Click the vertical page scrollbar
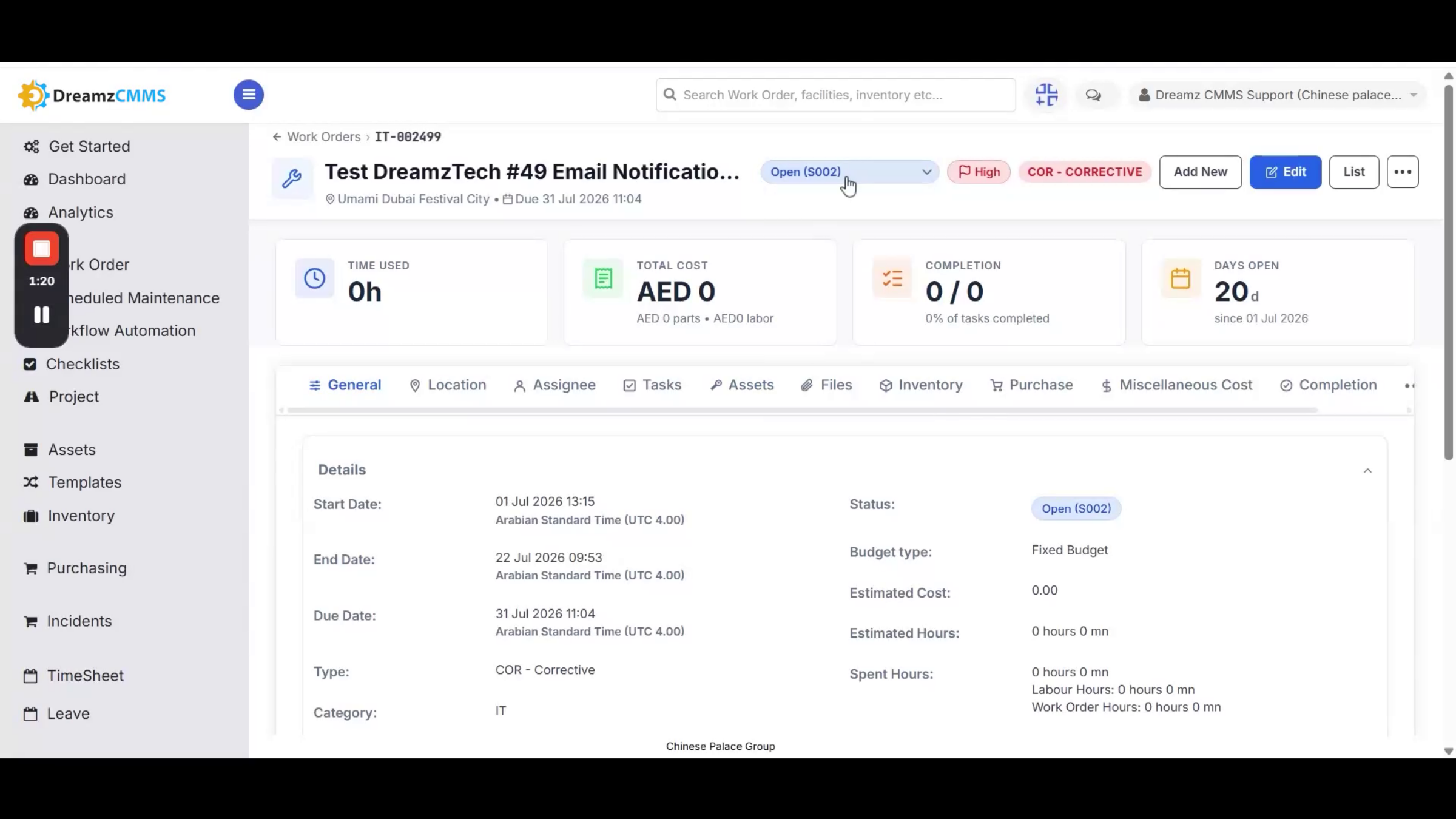 coord(1449,272)
